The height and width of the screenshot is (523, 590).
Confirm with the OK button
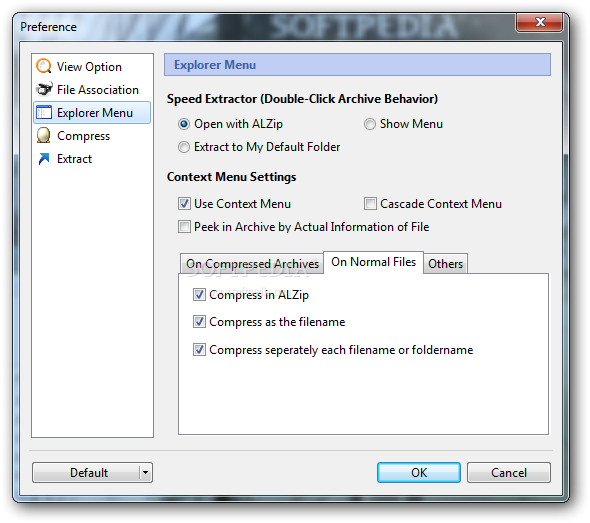click(419, 473)
